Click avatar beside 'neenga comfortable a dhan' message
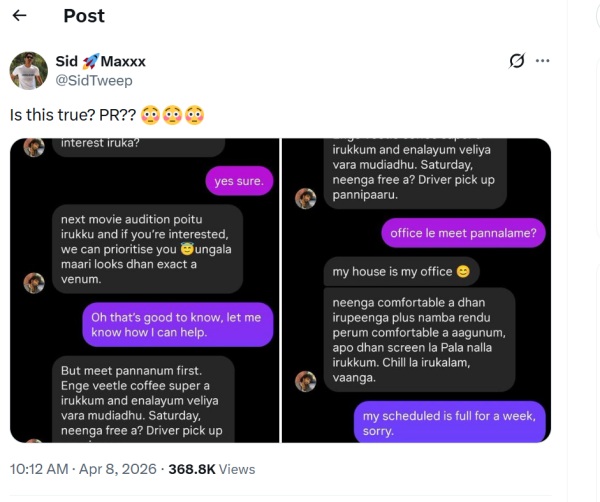Viewport: 600px width, 502px height. [305, 380]
